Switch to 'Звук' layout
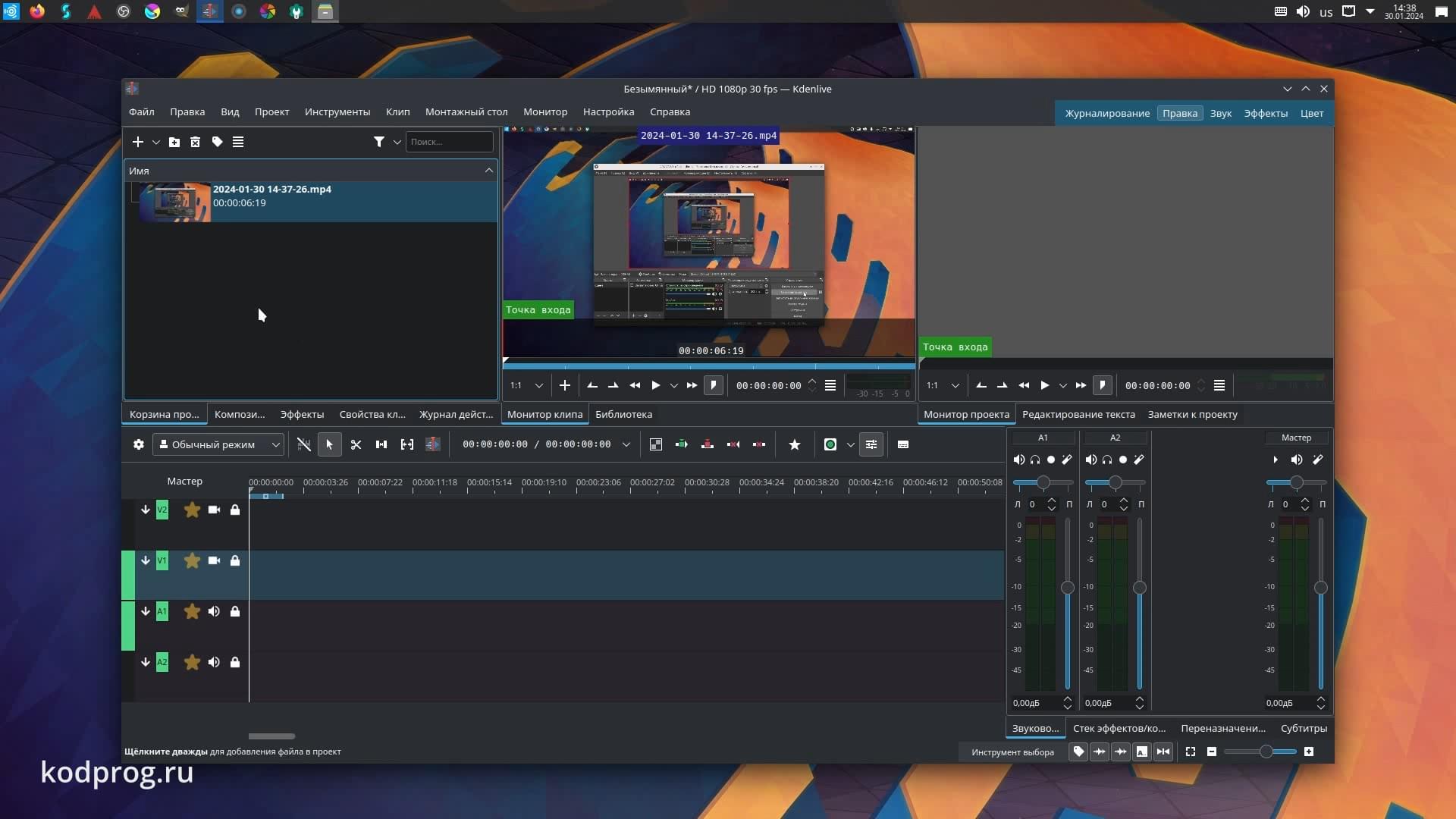 (x=1221, y=114)
